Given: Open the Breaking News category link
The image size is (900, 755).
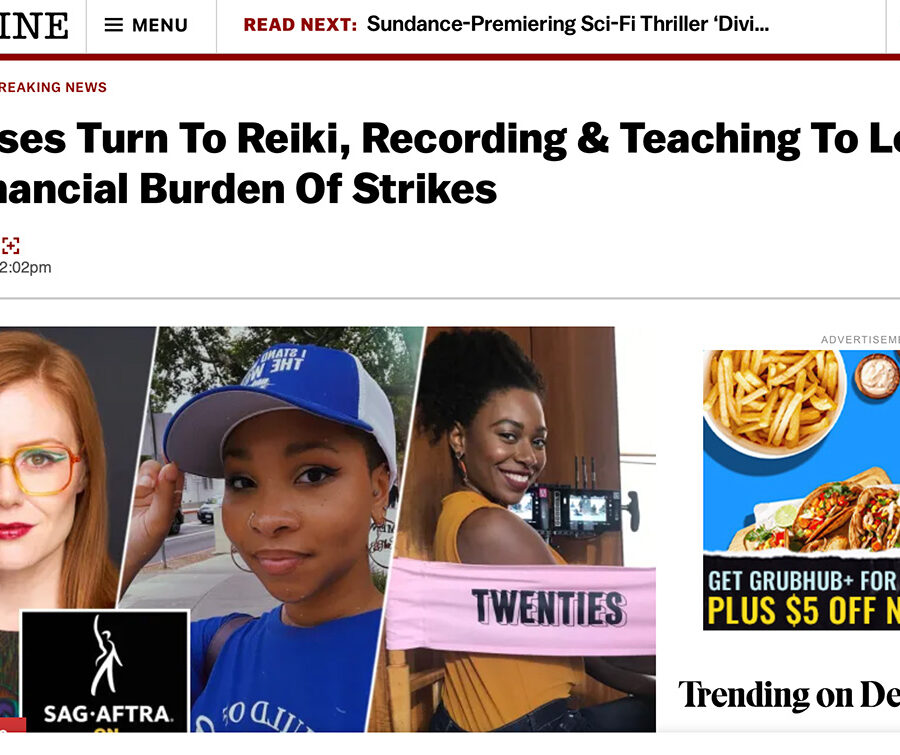Looking at the screenshot, I should [53, 87].
